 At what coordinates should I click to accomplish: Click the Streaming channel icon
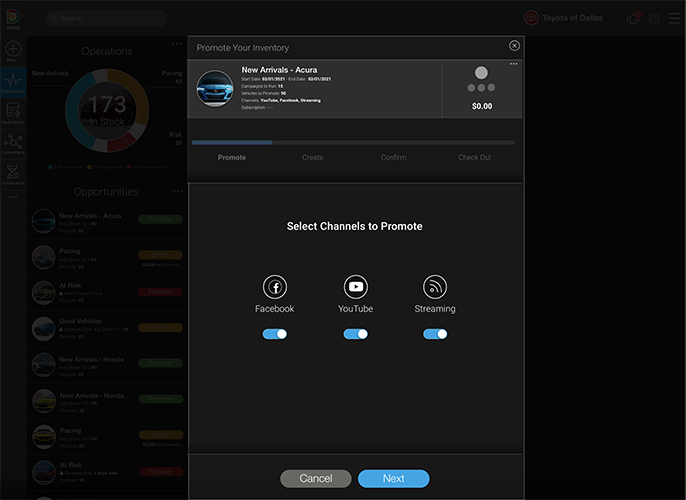[x=435, y=286]
